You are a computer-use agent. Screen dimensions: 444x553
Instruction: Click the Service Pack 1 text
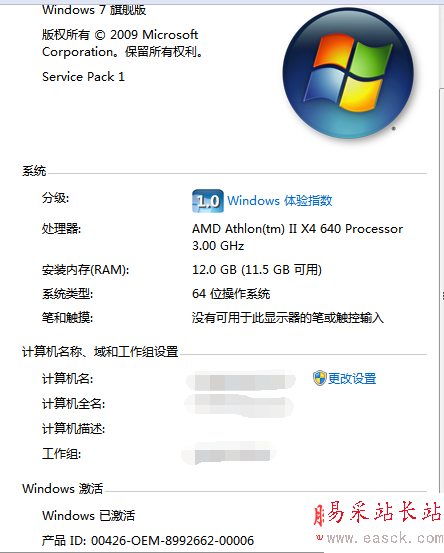83,77
